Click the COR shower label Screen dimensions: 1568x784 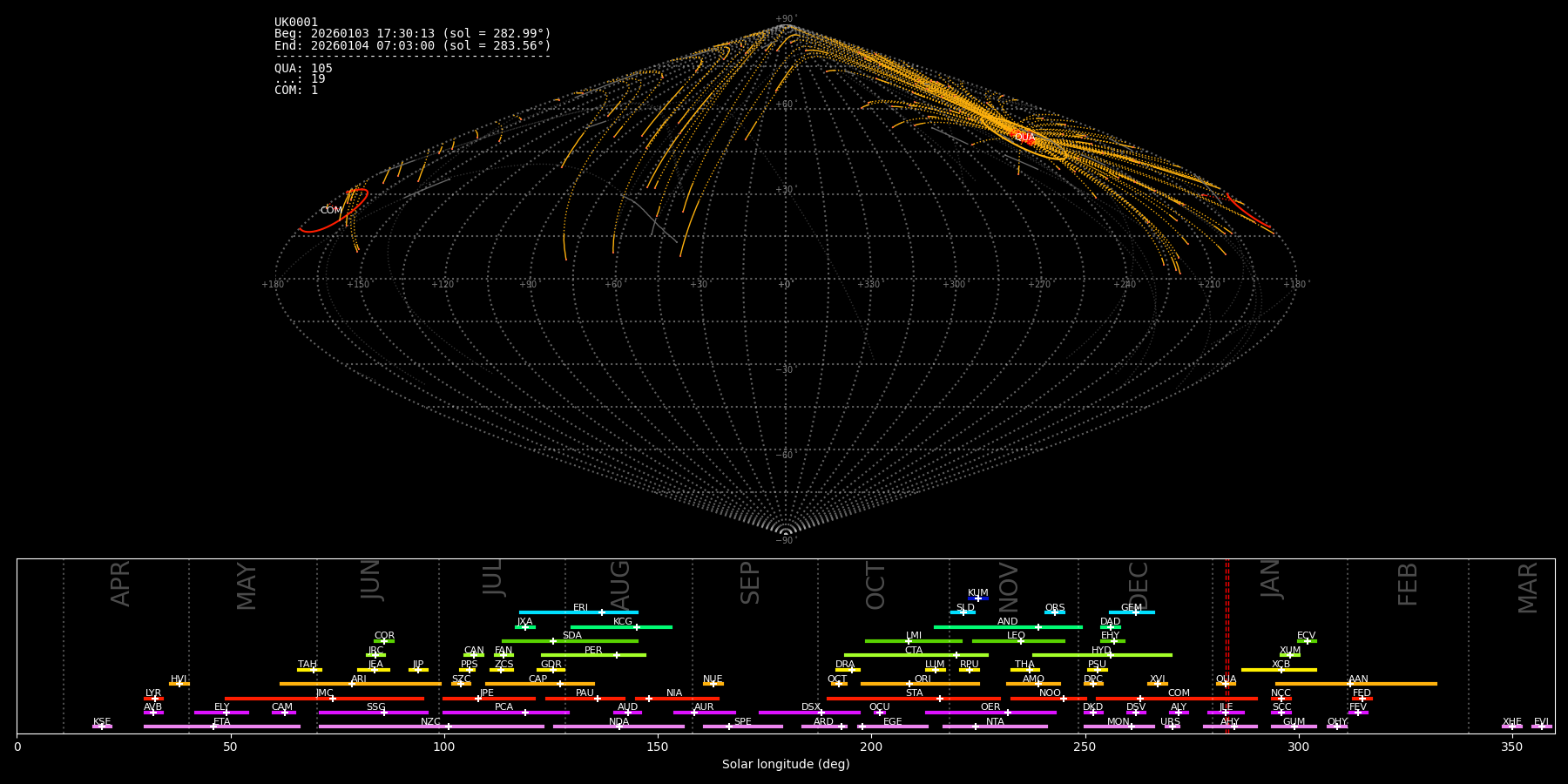(x=384, y=636)
